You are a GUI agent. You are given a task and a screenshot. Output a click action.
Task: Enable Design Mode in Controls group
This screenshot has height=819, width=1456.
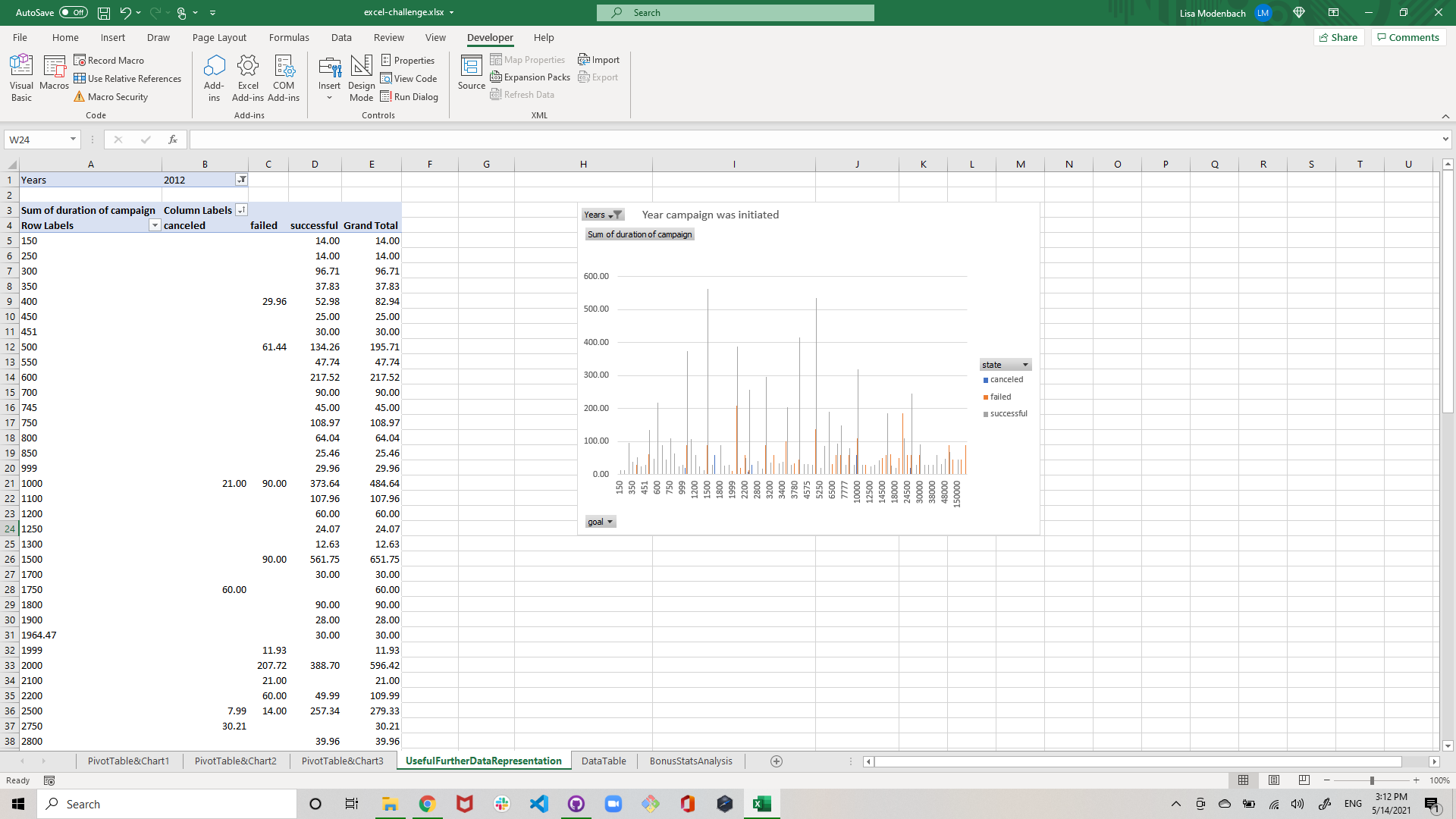361,76
